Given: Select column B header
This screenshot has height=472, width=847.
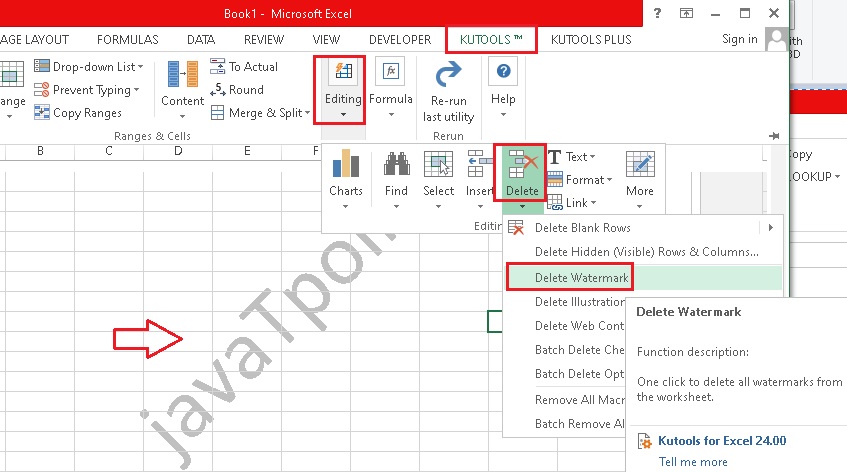Looking at the screenshot, I should [40, 151].
